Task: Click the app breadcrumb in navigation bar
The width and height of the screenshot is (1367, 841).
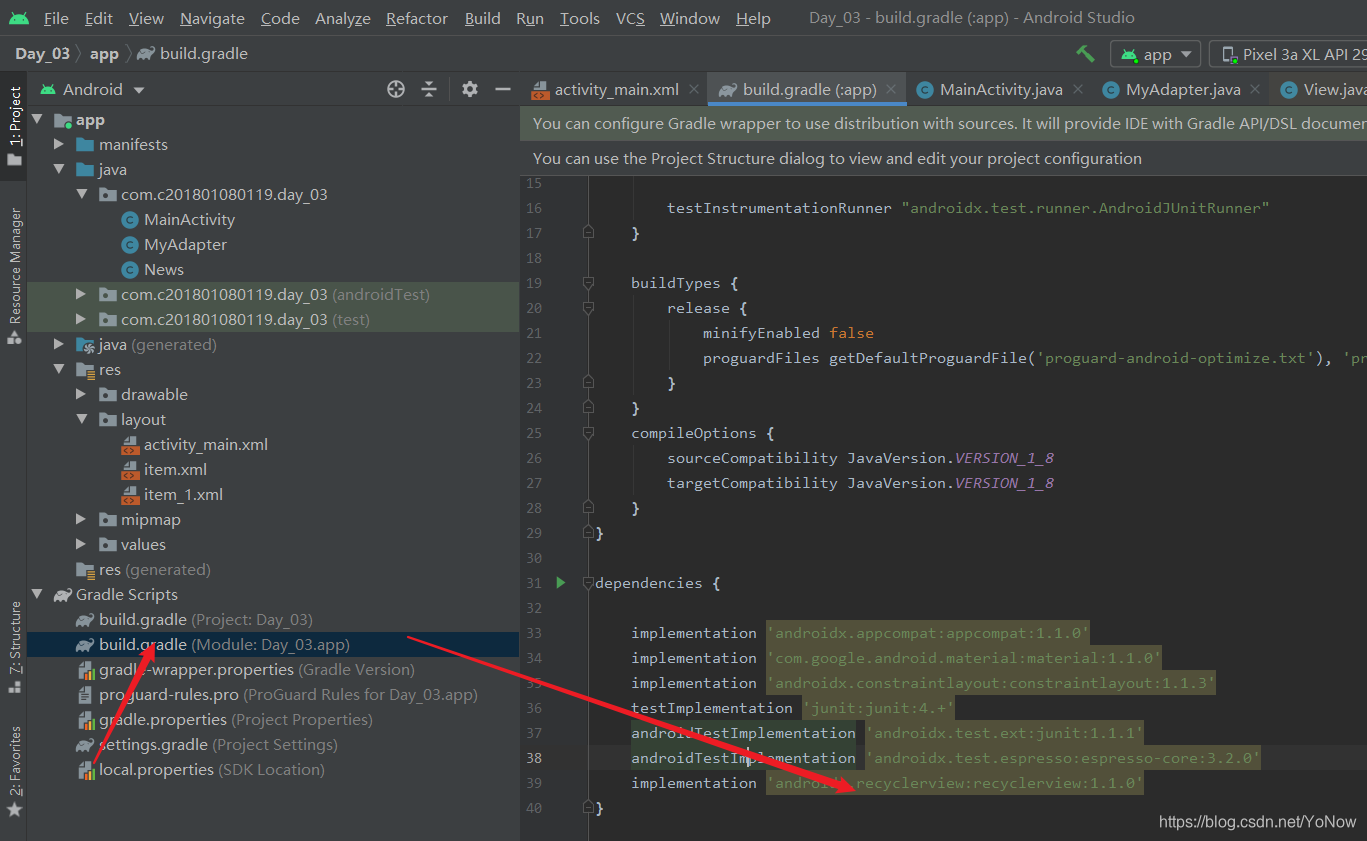Action: (103, 54)
